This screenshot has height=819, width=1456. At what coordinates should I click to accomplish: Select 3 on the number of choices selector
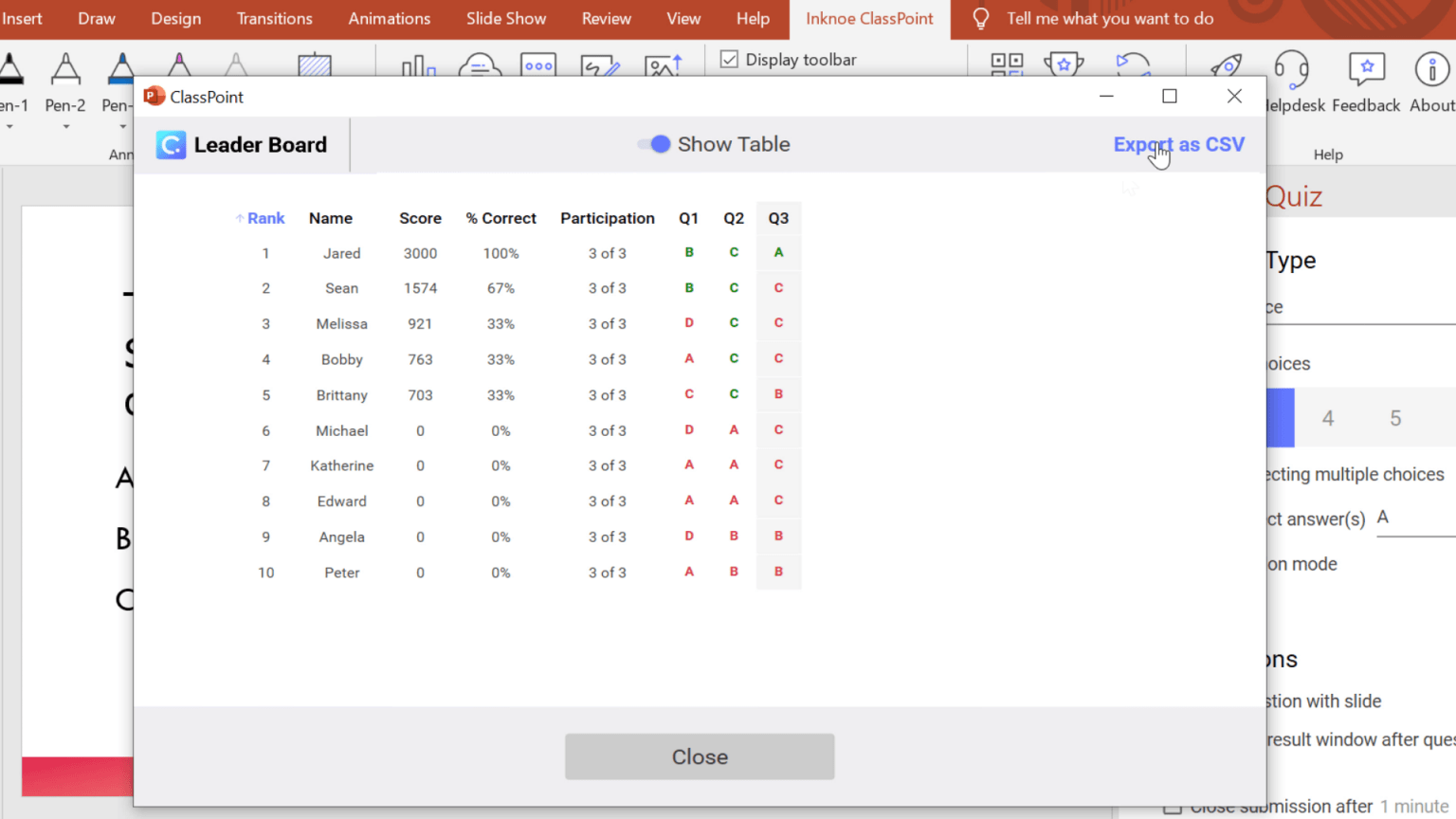point(1282,417)
